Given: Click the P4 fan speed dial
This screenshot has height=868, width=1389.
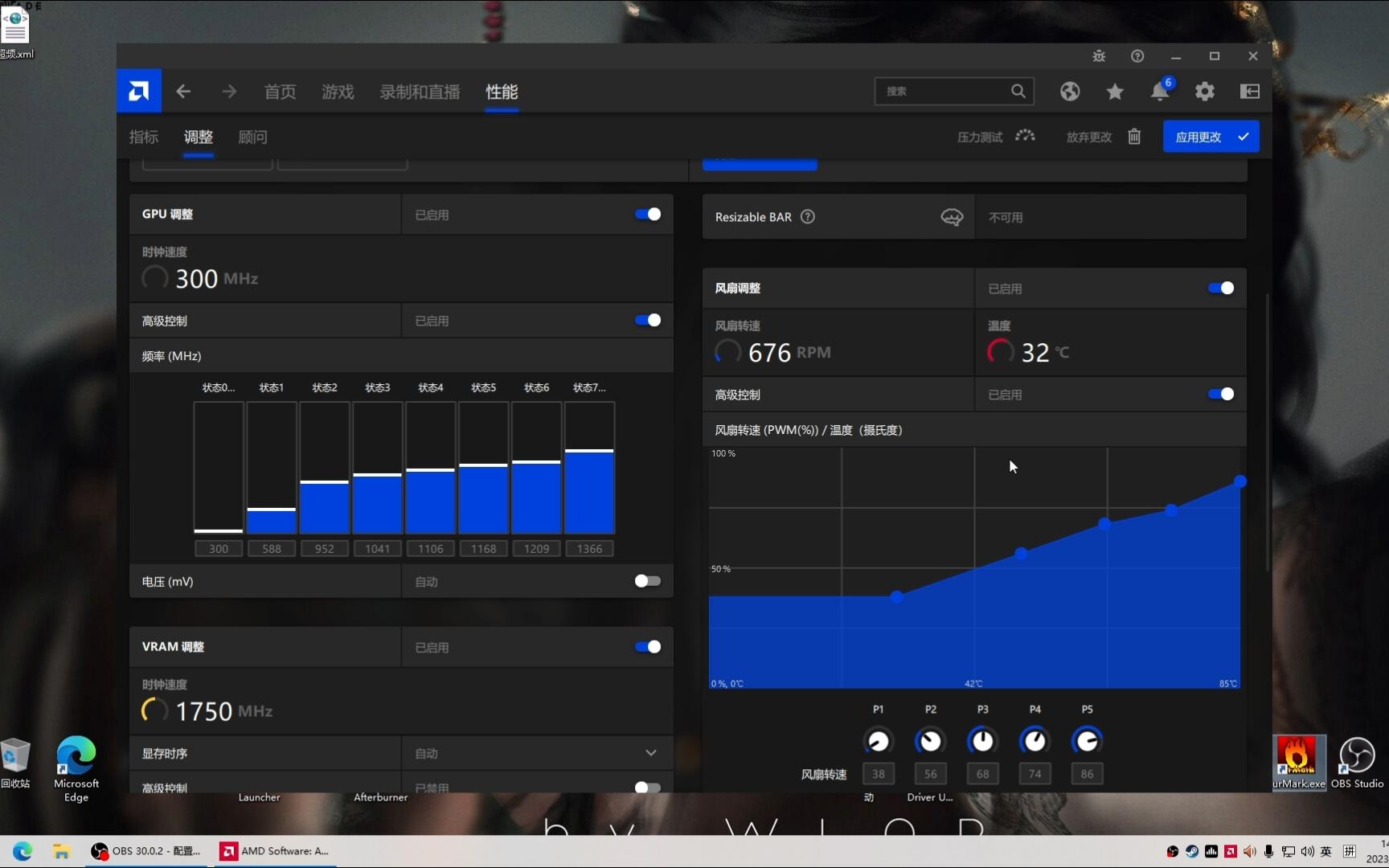Looking at the screenshot, I should (1035, 740).
